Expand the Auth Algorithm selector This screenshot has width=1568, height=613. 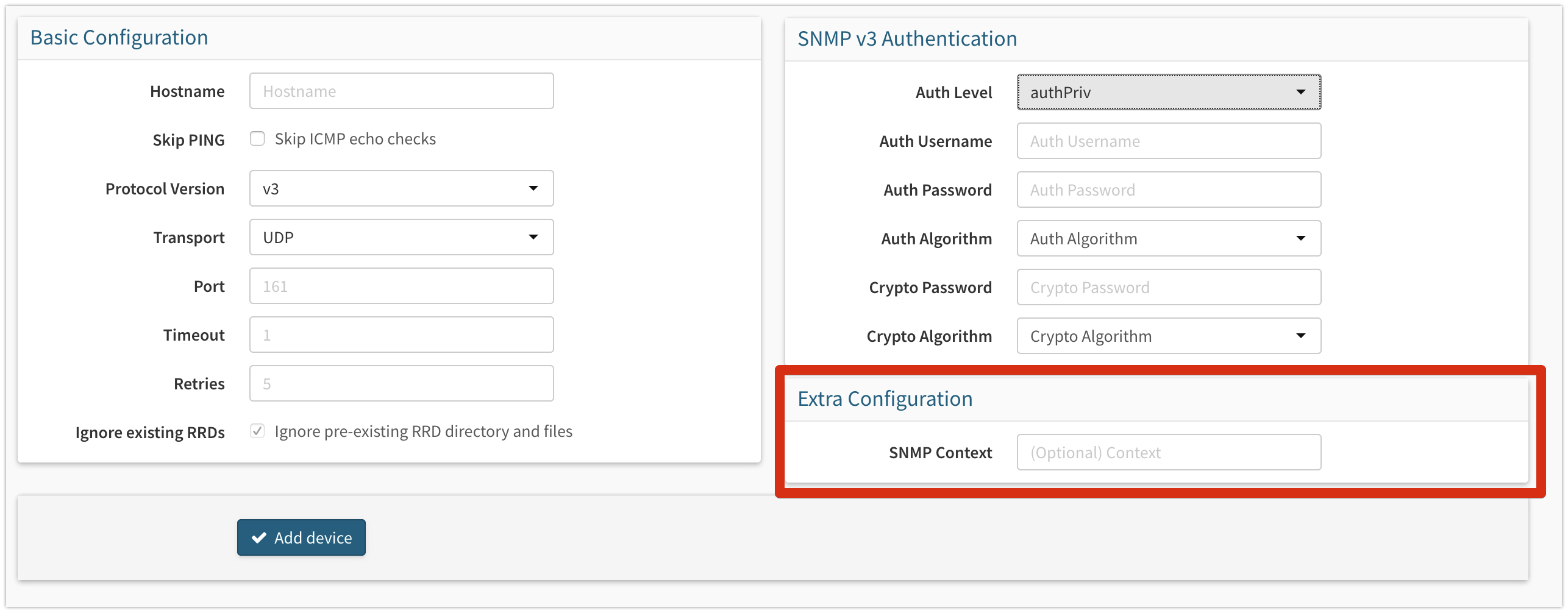1169,238
